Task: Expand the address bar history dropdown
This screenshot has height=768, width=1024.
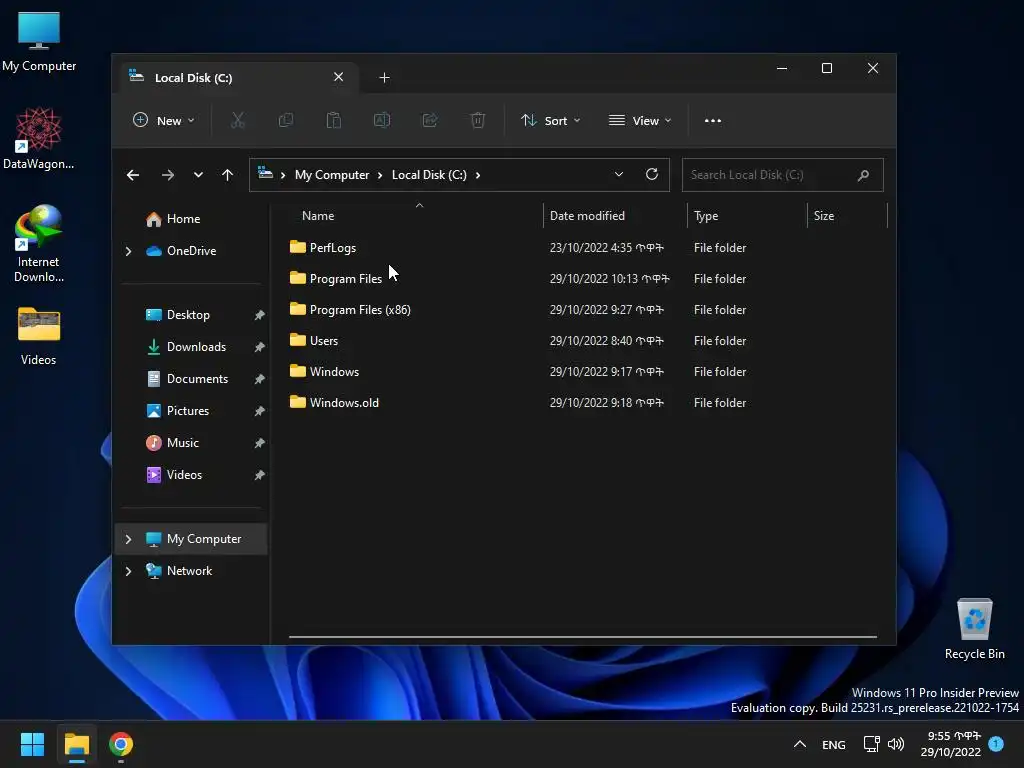Action: (618, 174)
